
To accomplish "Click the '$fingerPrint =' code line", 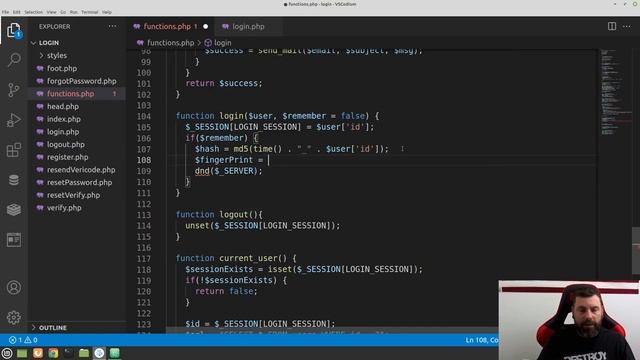I will pyautogui.click(x=229, y=160).
